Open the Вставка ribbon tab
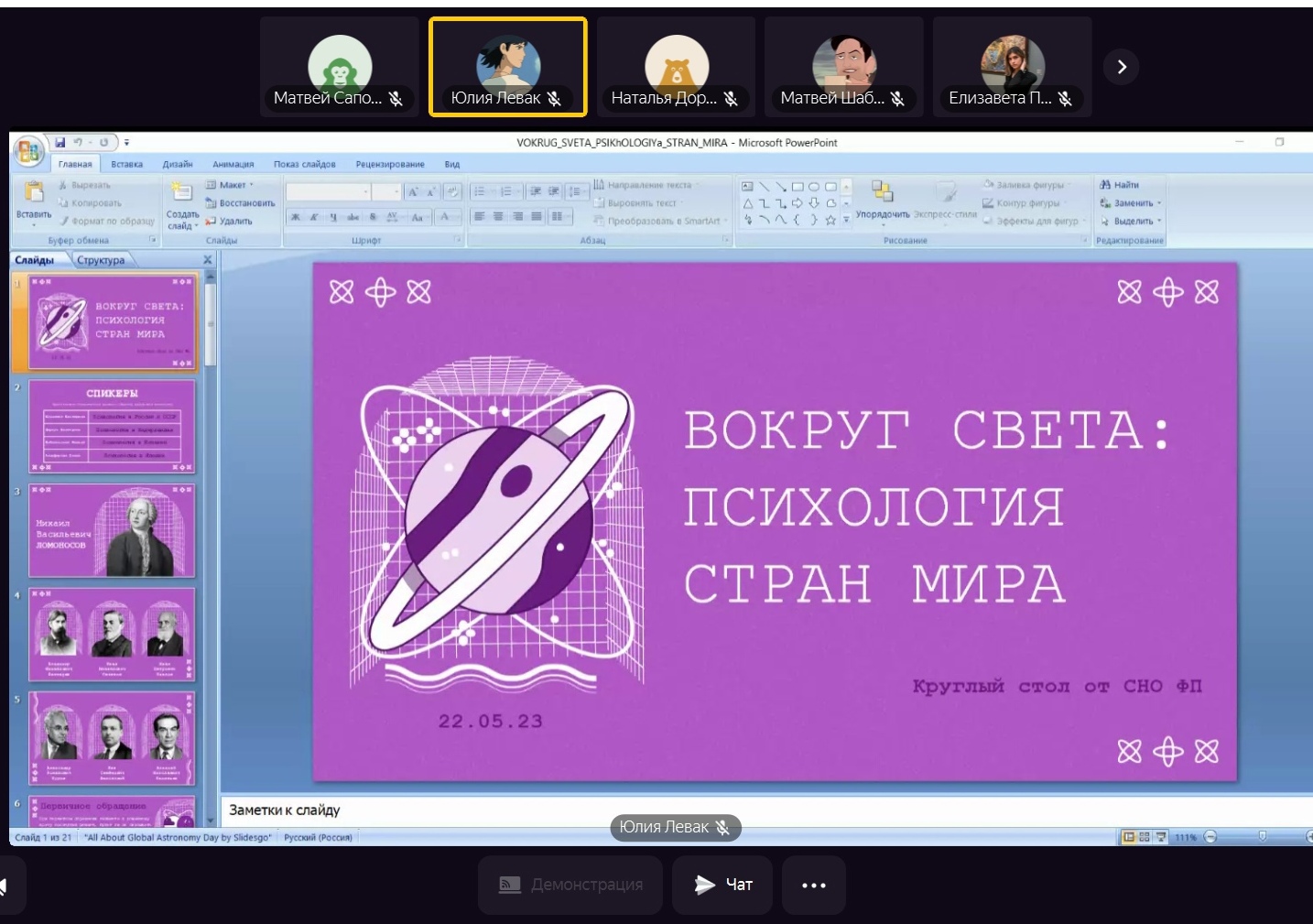 pyautogui.click(x=126, y=165)
